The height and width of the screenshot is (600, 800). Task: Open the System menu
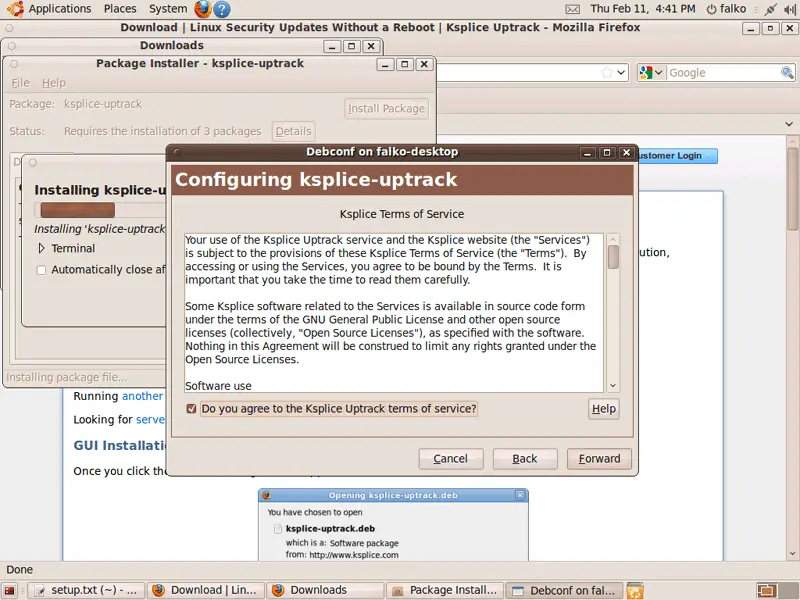pyautogui.click(x=168, y=9)
